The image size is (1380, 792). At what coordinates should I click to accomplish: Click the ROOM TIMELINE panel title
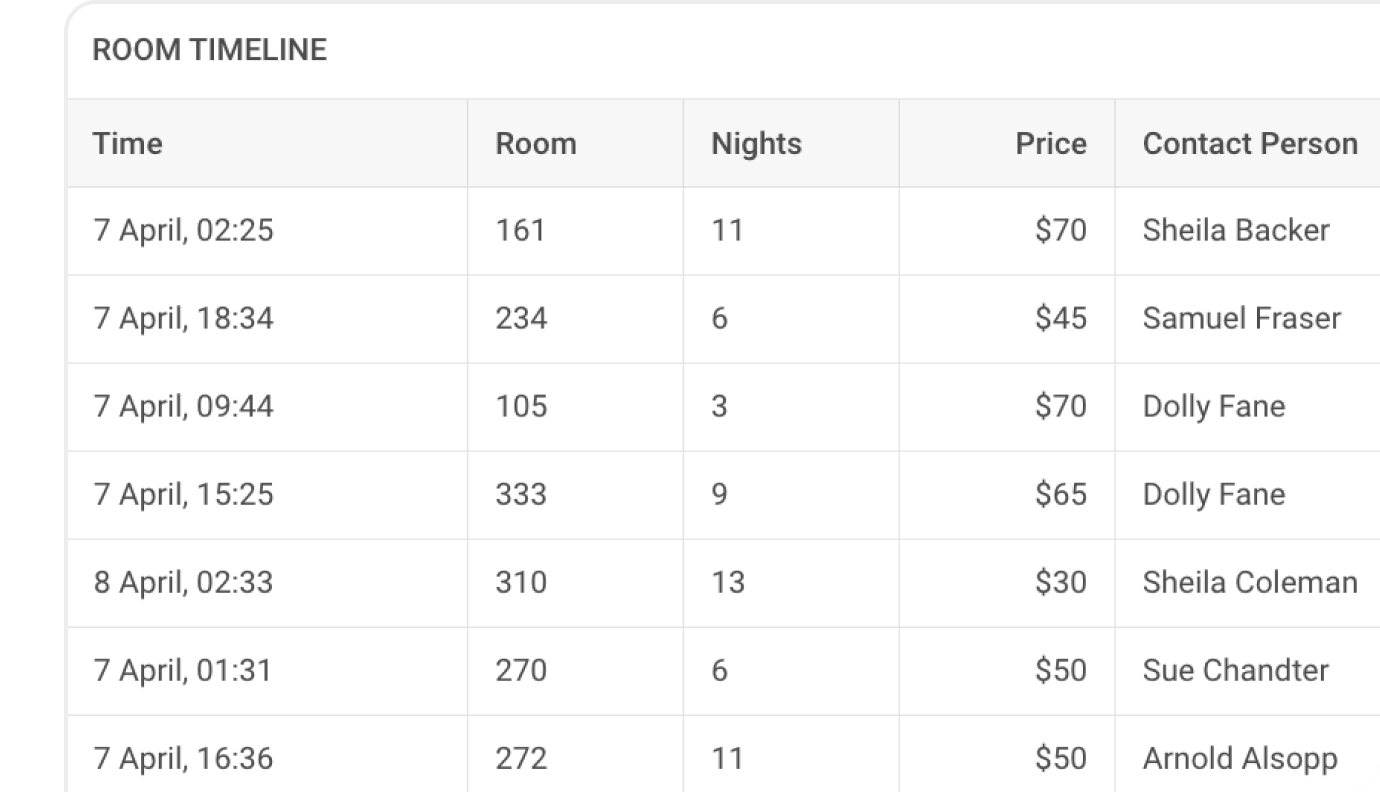209,50
